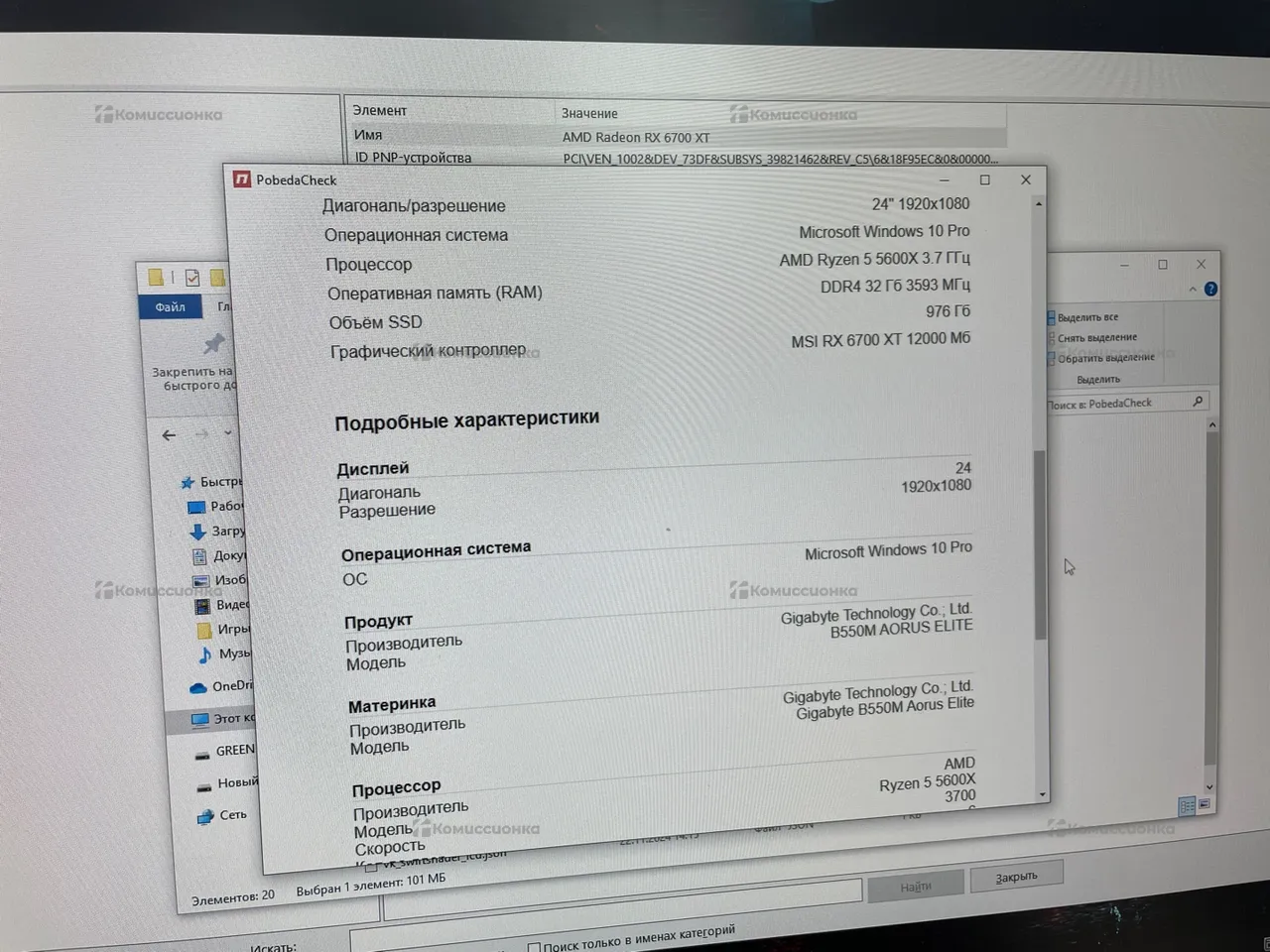Viewport: 1270px width, 952px height.
Task: Click the Материнка section heading
Action: [x=392, y=704]
